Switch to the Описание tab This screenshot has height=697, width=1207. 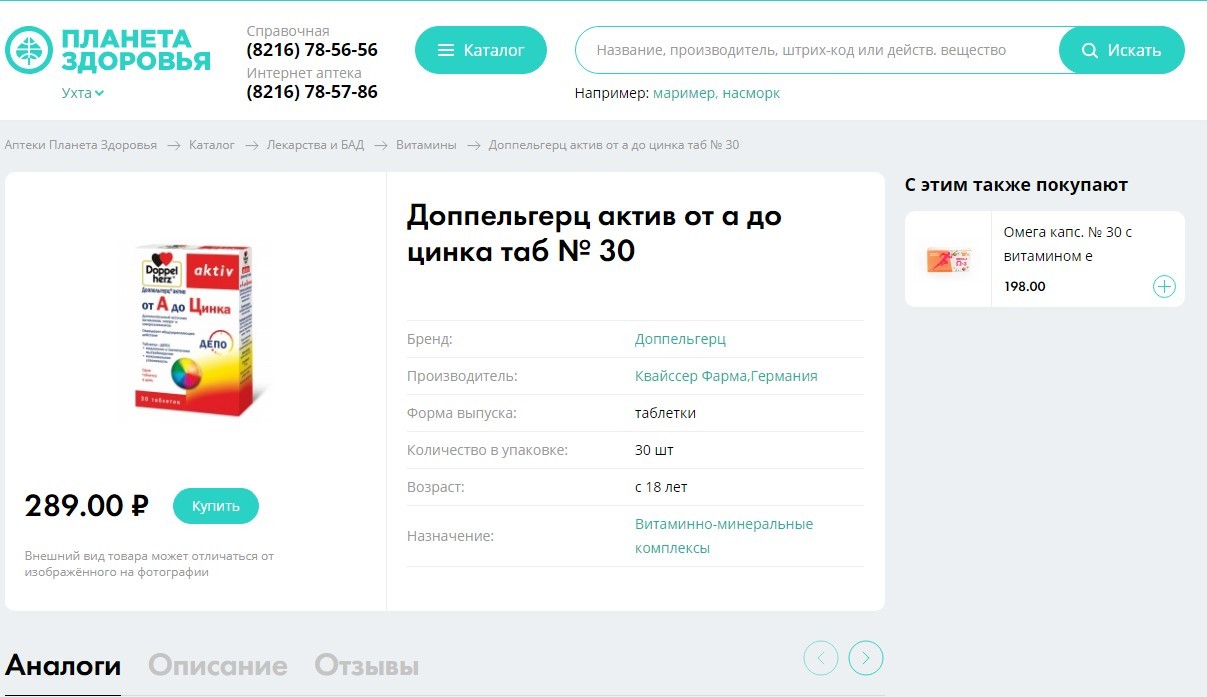point(217,666)
